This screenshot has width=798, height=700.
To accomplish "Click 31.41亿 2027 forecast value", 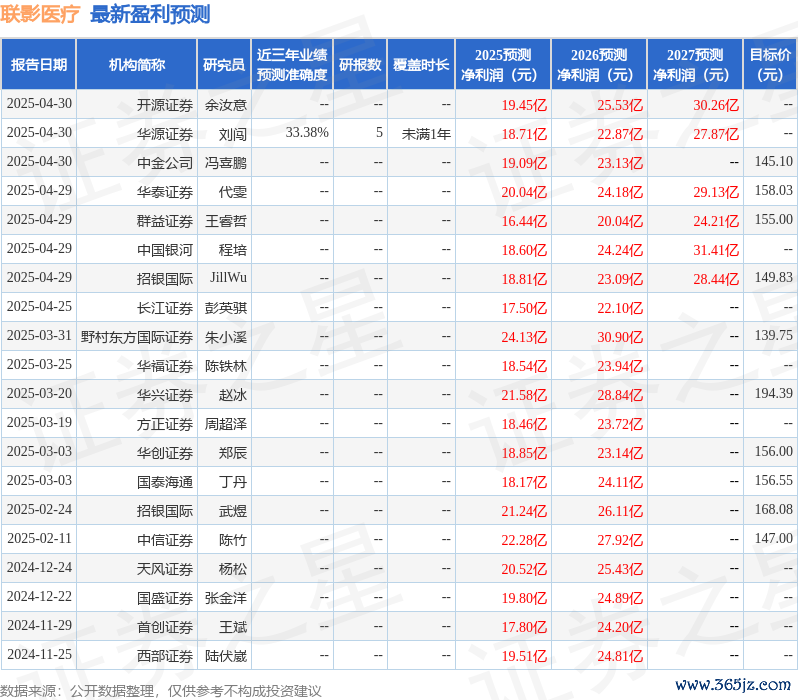I will coord(716,250).
